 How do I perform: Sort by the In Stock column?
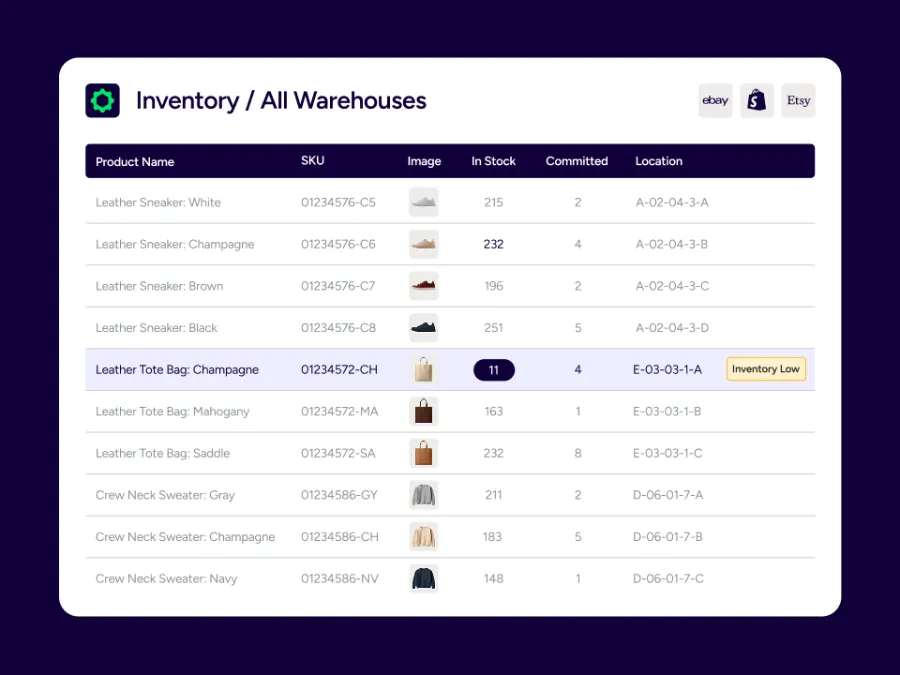[x=493, y=161]
